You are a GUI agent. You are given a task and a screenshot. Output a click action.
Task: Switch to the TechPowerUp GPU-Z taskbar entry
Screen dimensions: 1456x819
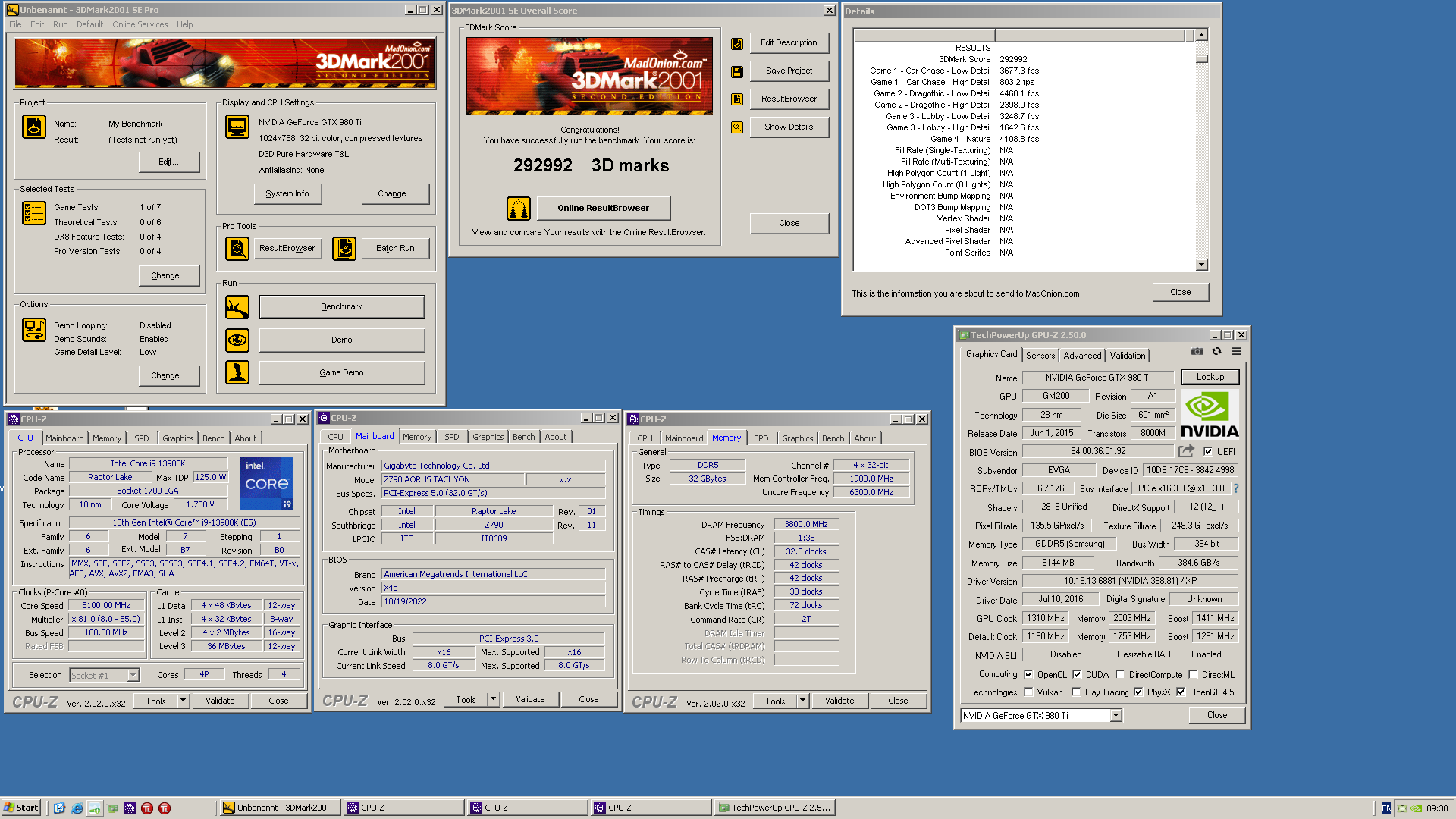point(775,808)
